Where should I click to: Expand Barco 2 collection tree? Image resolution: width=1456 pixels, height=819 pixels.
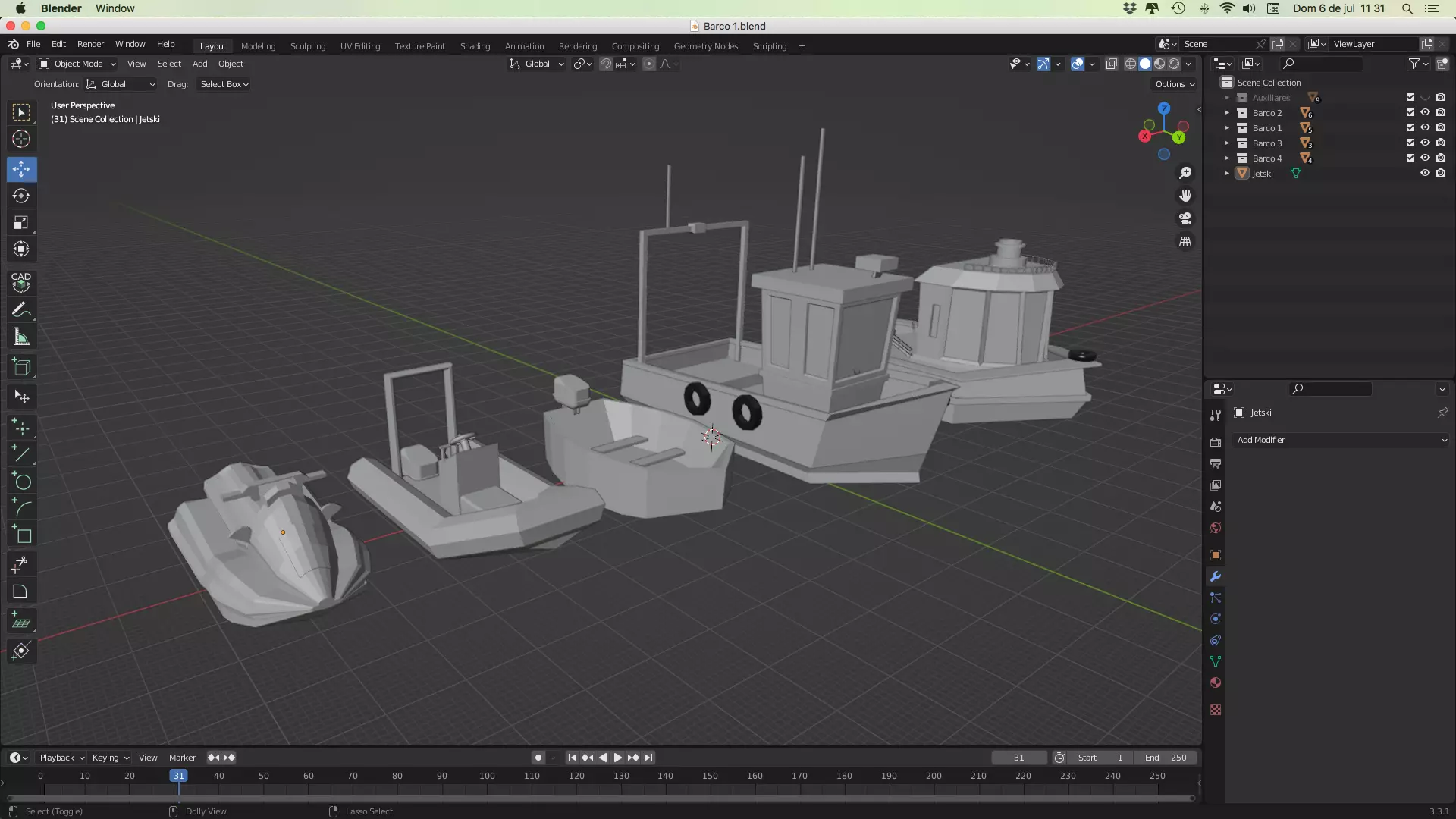tap(1227, 112)
